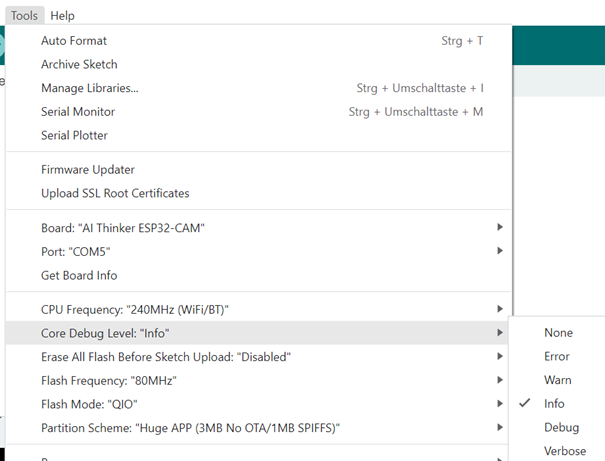Image resolution: width=605 pixels, height=461 pixels.
Task: Pick the Debug level option
Action: click(561, 427)
